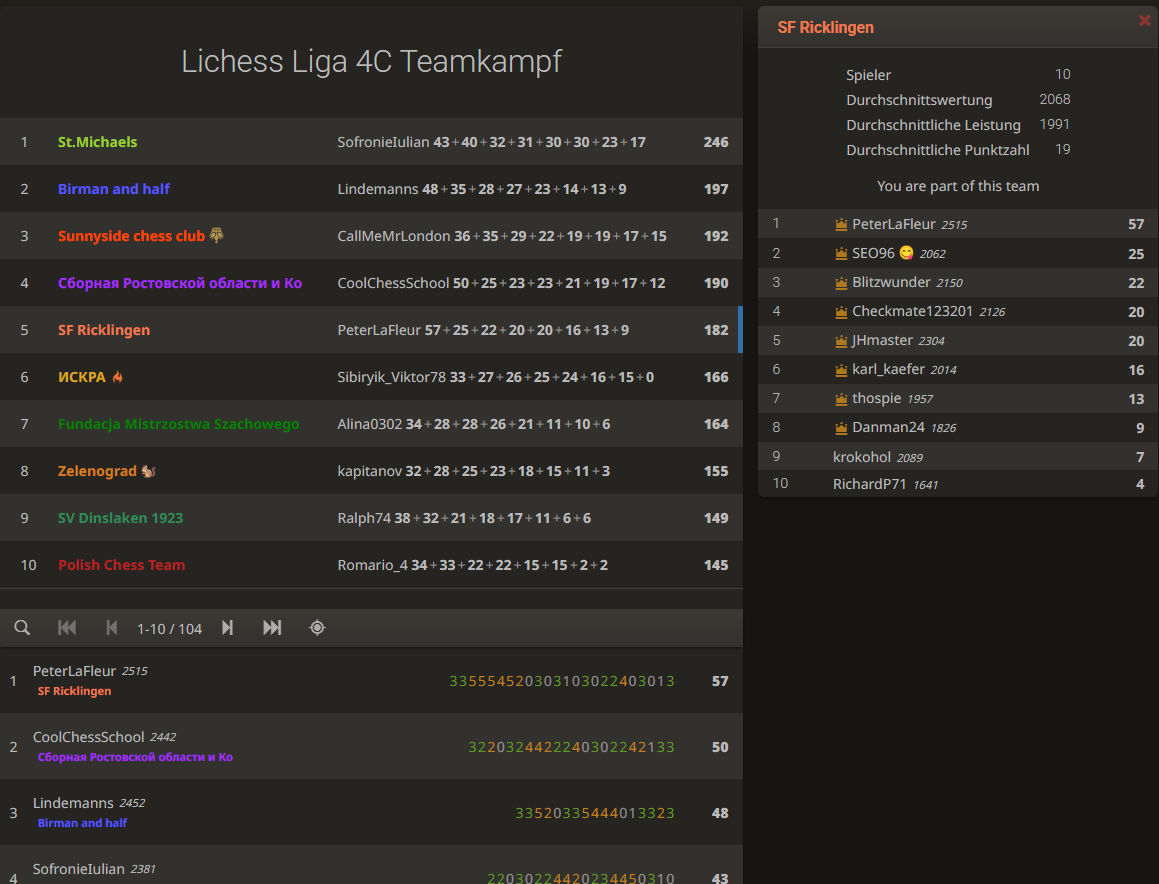Click the crown icon beside SEO96
1159x884 pixels.
(839, 253)
